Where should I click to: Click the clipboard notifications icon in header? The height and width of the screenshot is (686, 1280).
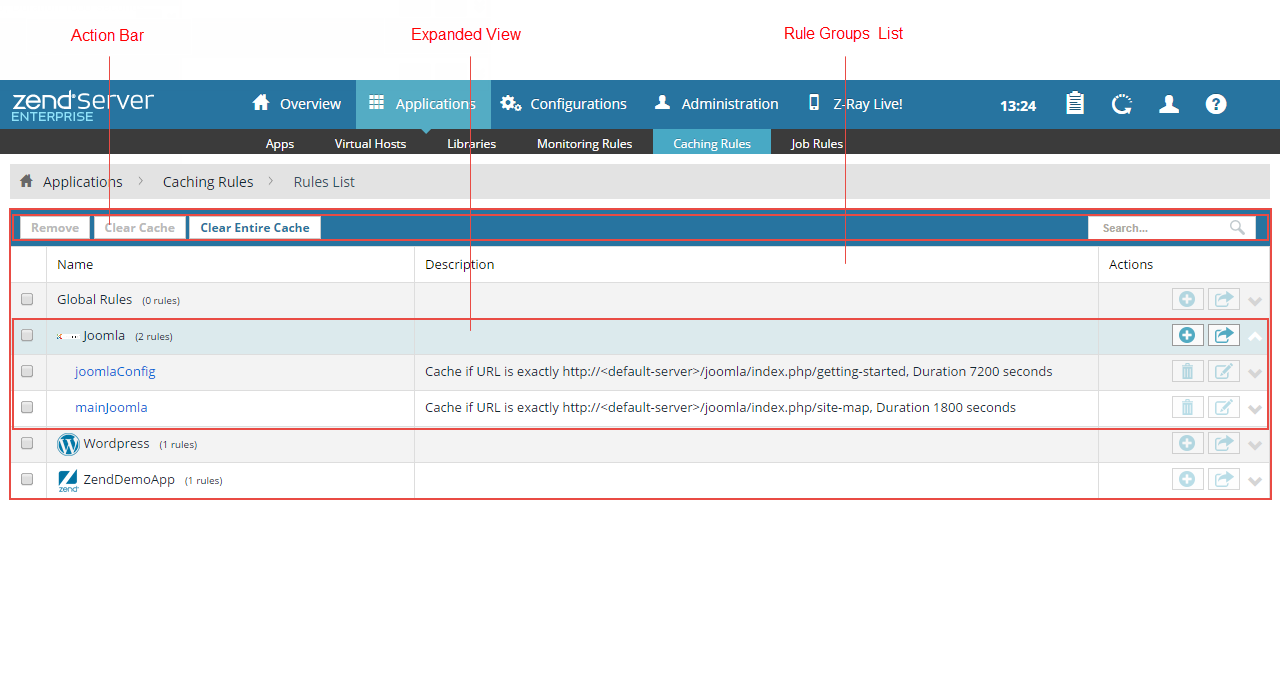pyautogui.click(x=1075, y=104)
